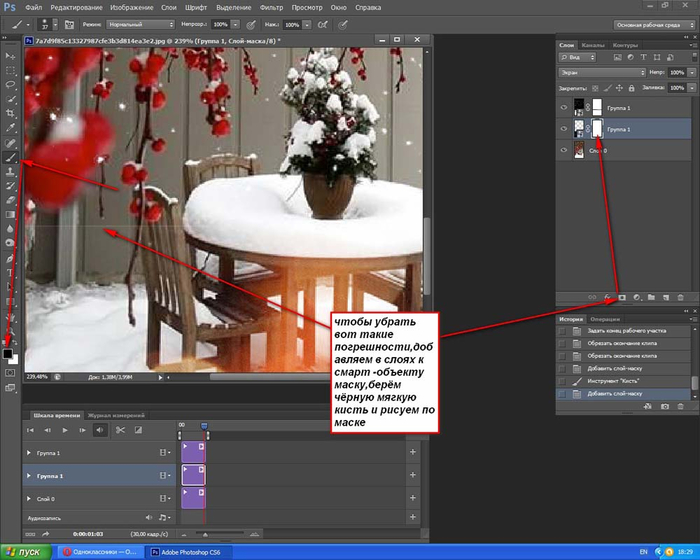Click the timeline zoom slider handle
The height and width of the screenshot is (560, 700).
[205, 534]
